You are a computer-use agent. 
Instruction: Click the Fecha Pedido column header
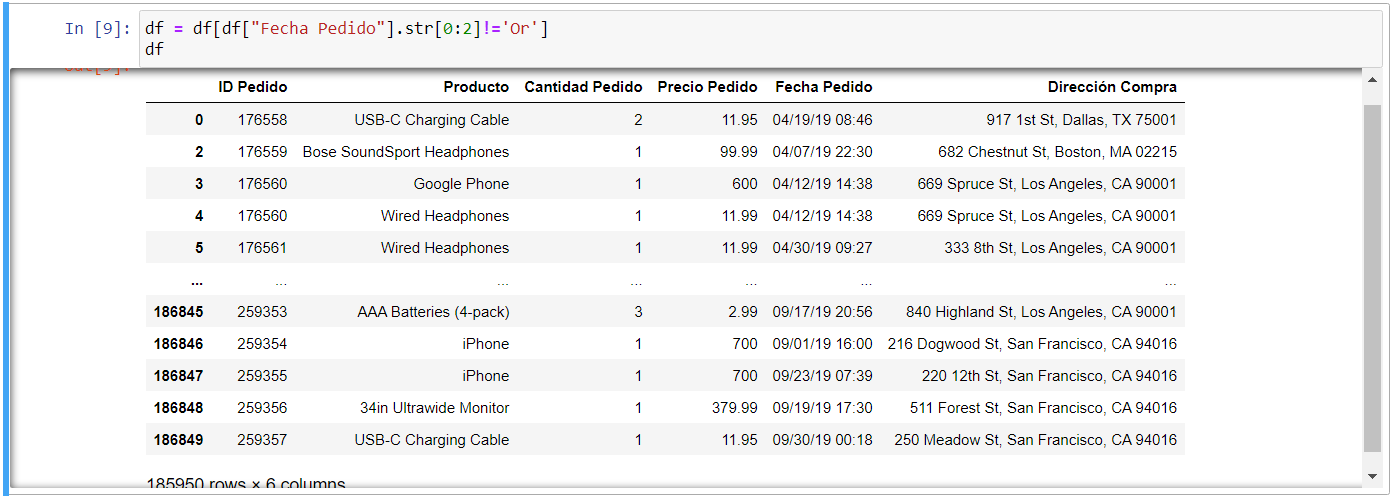[823, 87]
